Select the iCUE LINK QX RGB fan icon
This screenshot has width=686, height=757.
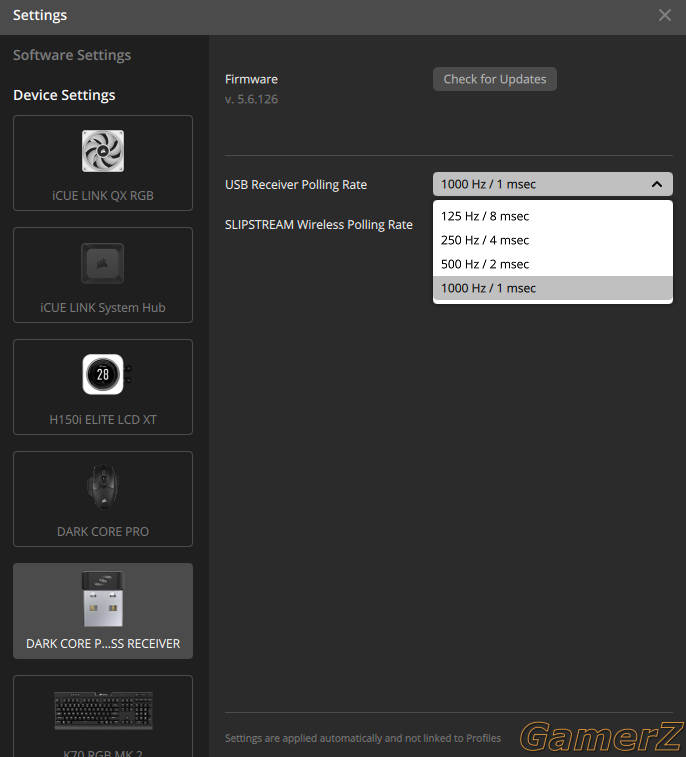(x=103, y=151)
